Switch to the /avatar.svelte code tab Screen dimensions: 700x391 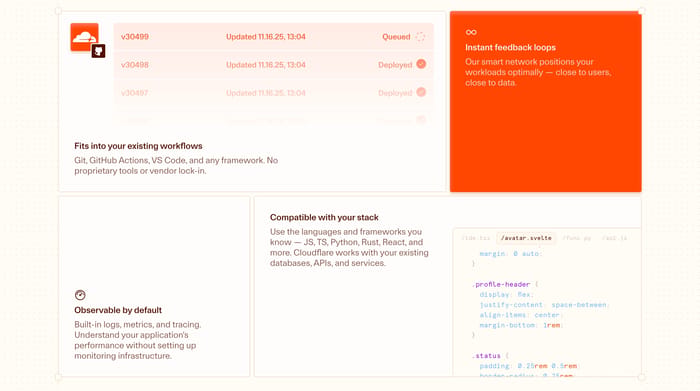[526, 238]
